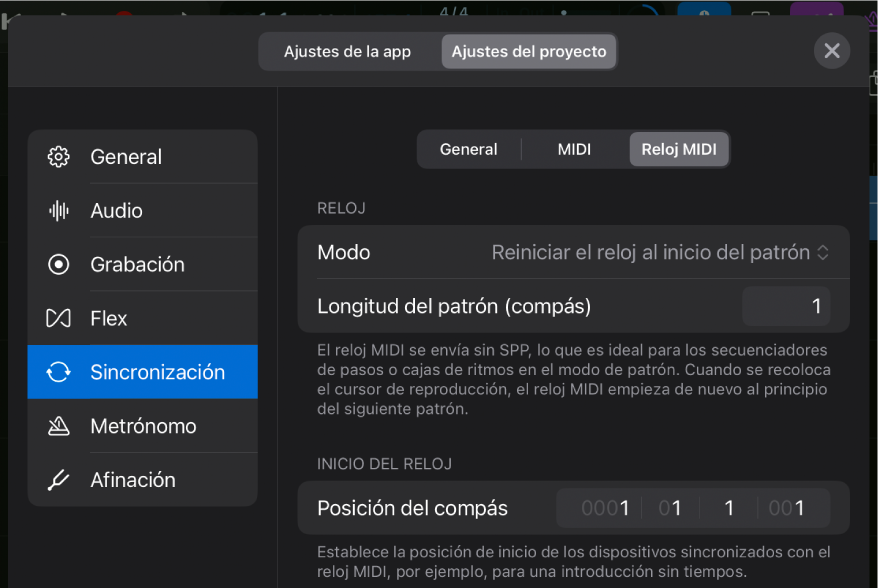Viewport: 878px width, 588px height.
Task: Select the Reloj MIDI tab
Action: (678, 148)
